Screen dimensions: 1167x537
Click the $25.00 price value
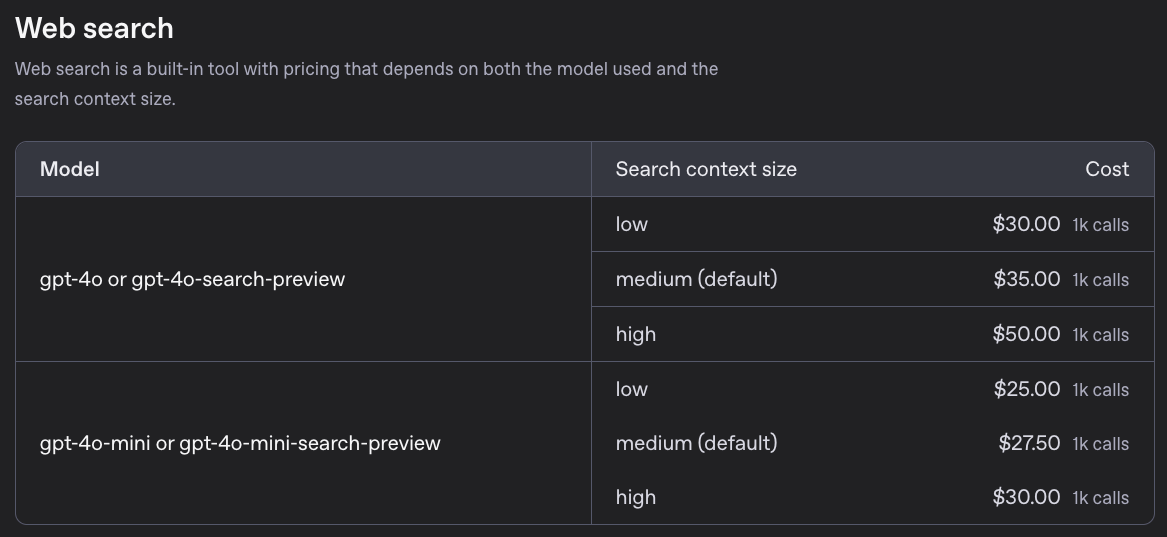(x=1026, y=389)
